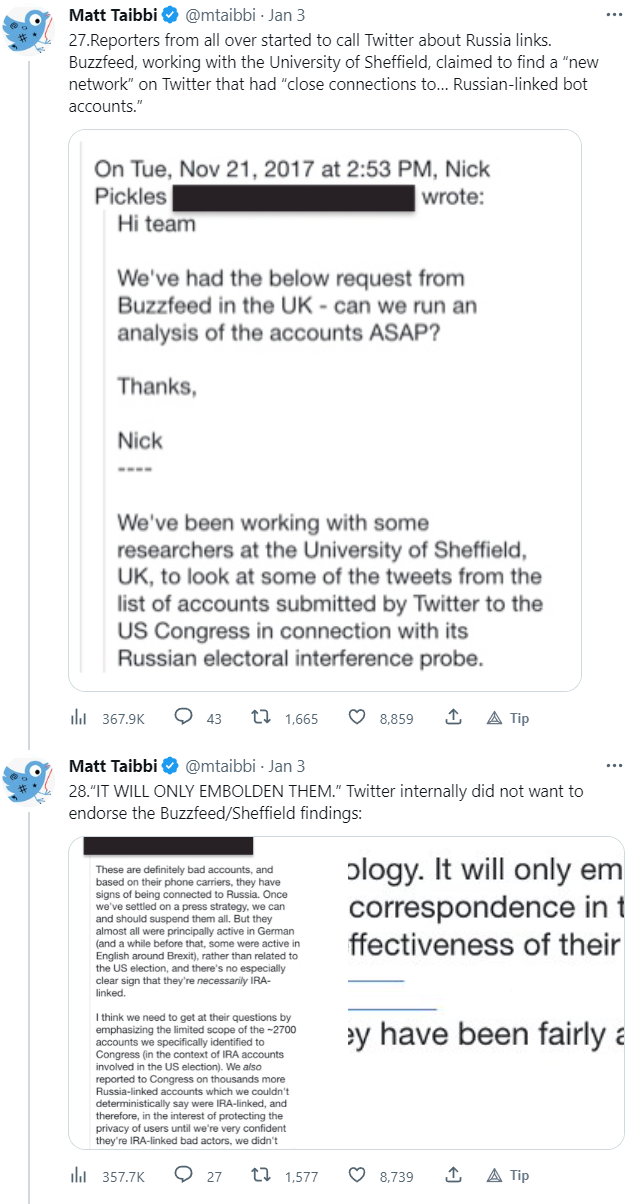Like the tweet with 8,859 likes
The width and height of the screenshot is (635, 1204).
(x=358, y=718)
